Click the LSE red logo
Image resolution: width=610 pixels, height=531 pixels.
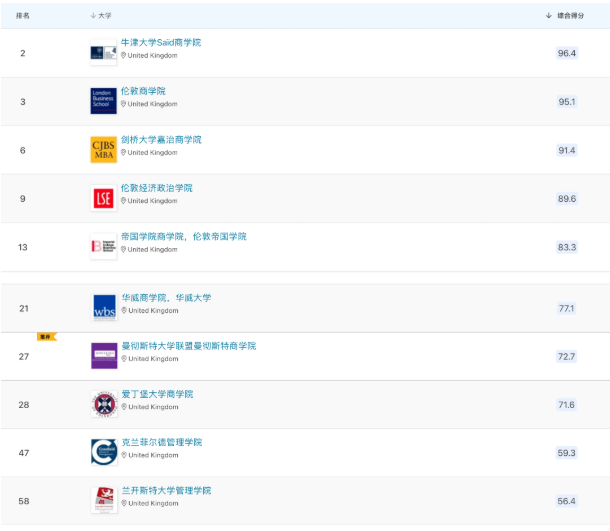click(103, 198)
